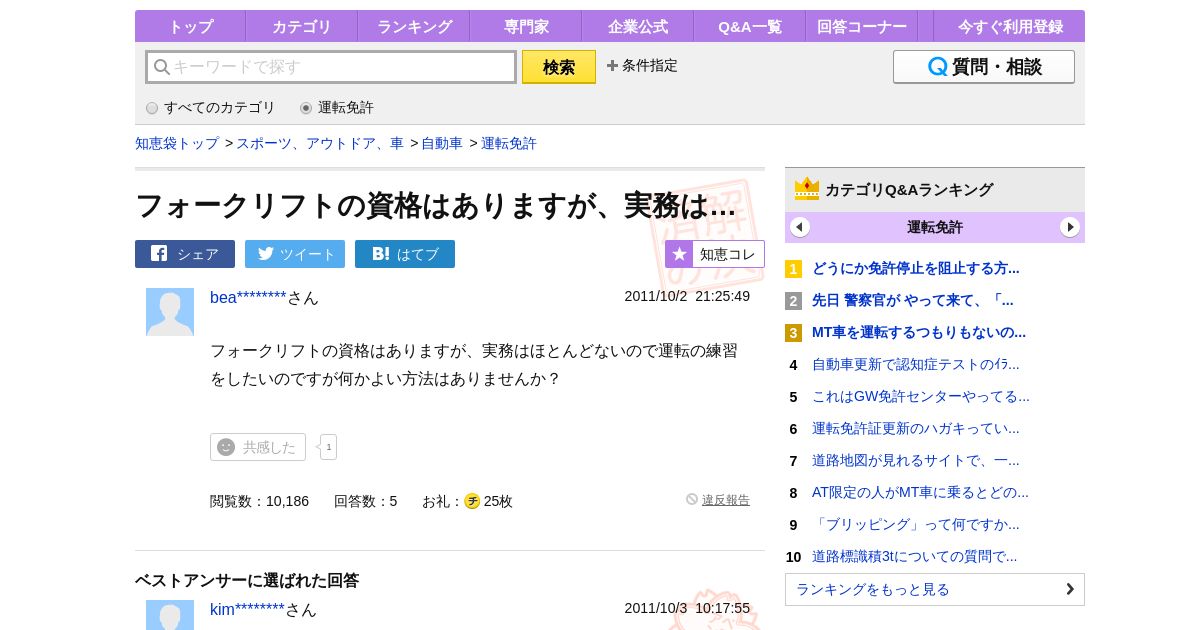1200x630 pixels.
Task: Open rank 1 link どうにか免許停止を阻止する方...
Action: click(916, 268)
